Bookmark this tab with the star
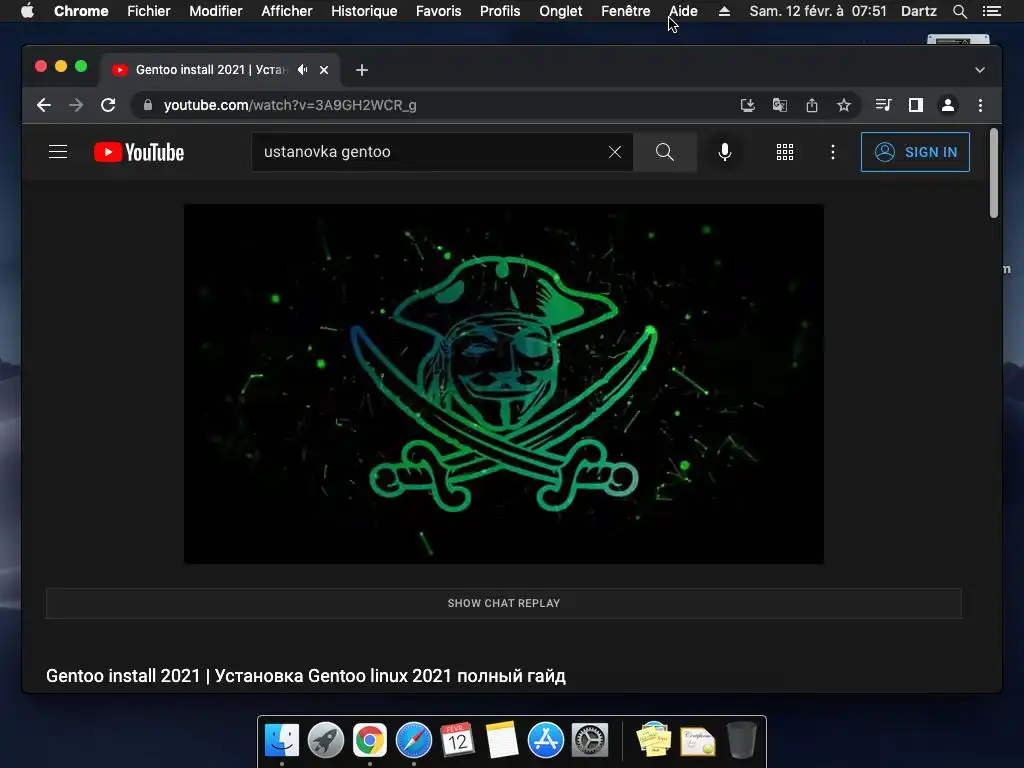Viewport: 1024px width, 768px height. point(844,105)
